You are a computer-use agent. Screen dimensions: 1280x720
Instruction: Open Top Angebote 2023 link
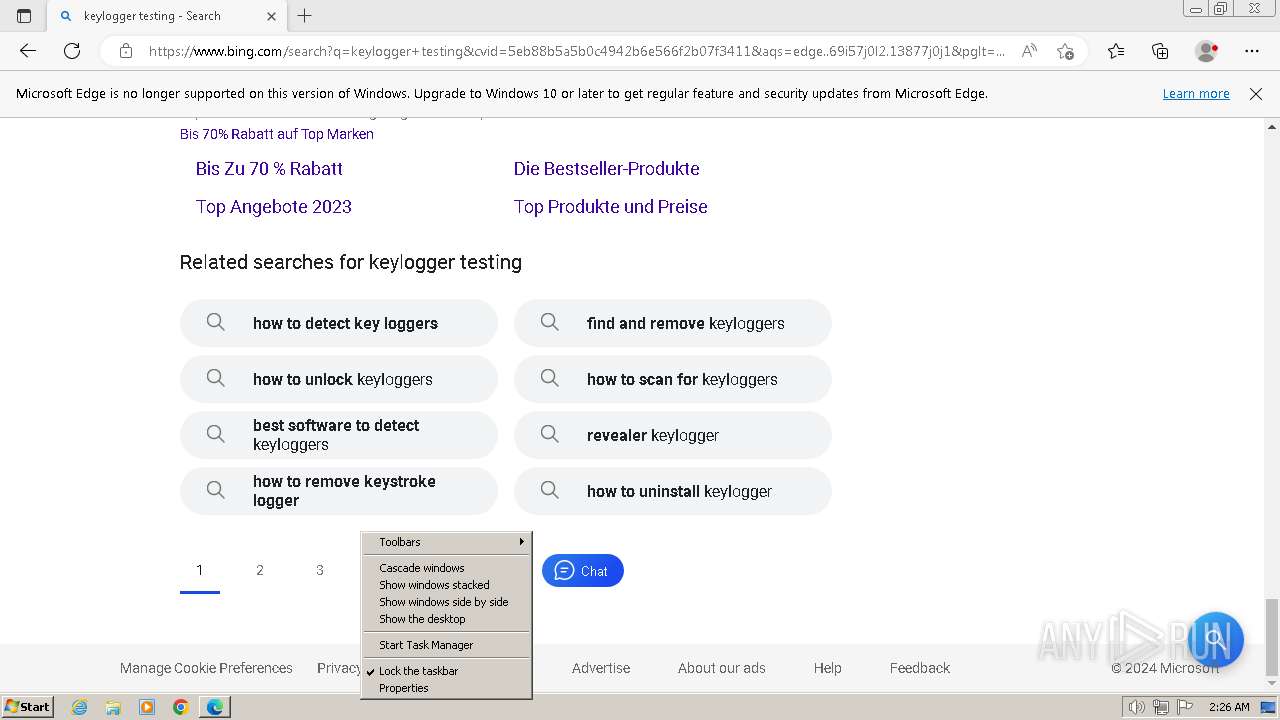tap(274, 207)
